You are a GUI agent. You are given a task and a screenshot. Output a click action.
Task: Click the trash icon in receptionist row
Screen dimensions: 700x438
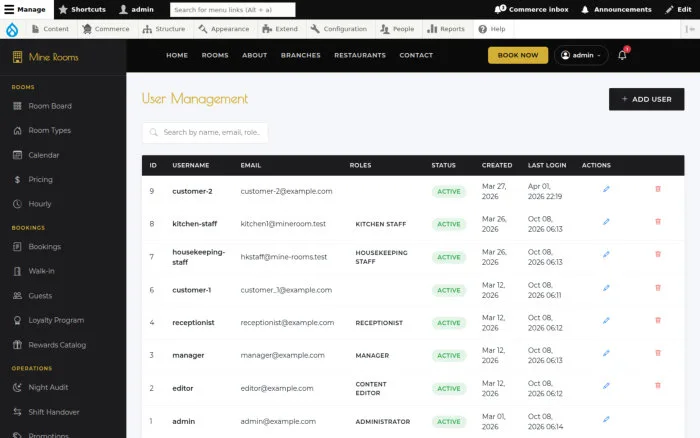pyautogui.click(x=658, y=320)
